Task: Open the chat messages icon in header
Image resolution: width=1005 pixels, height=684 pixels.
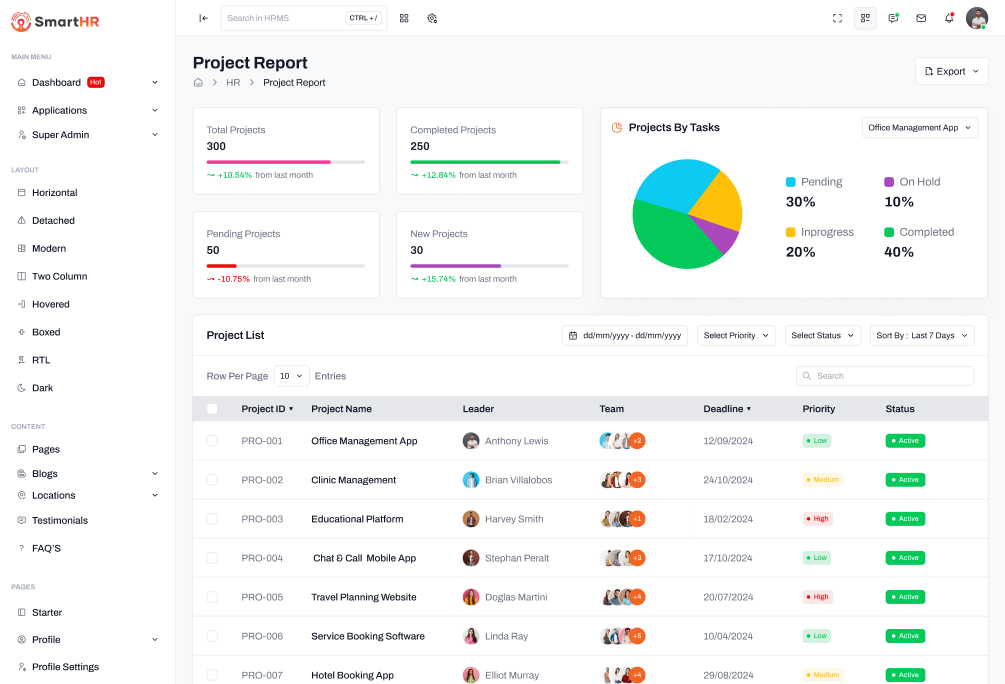Action: click(893, 18)
